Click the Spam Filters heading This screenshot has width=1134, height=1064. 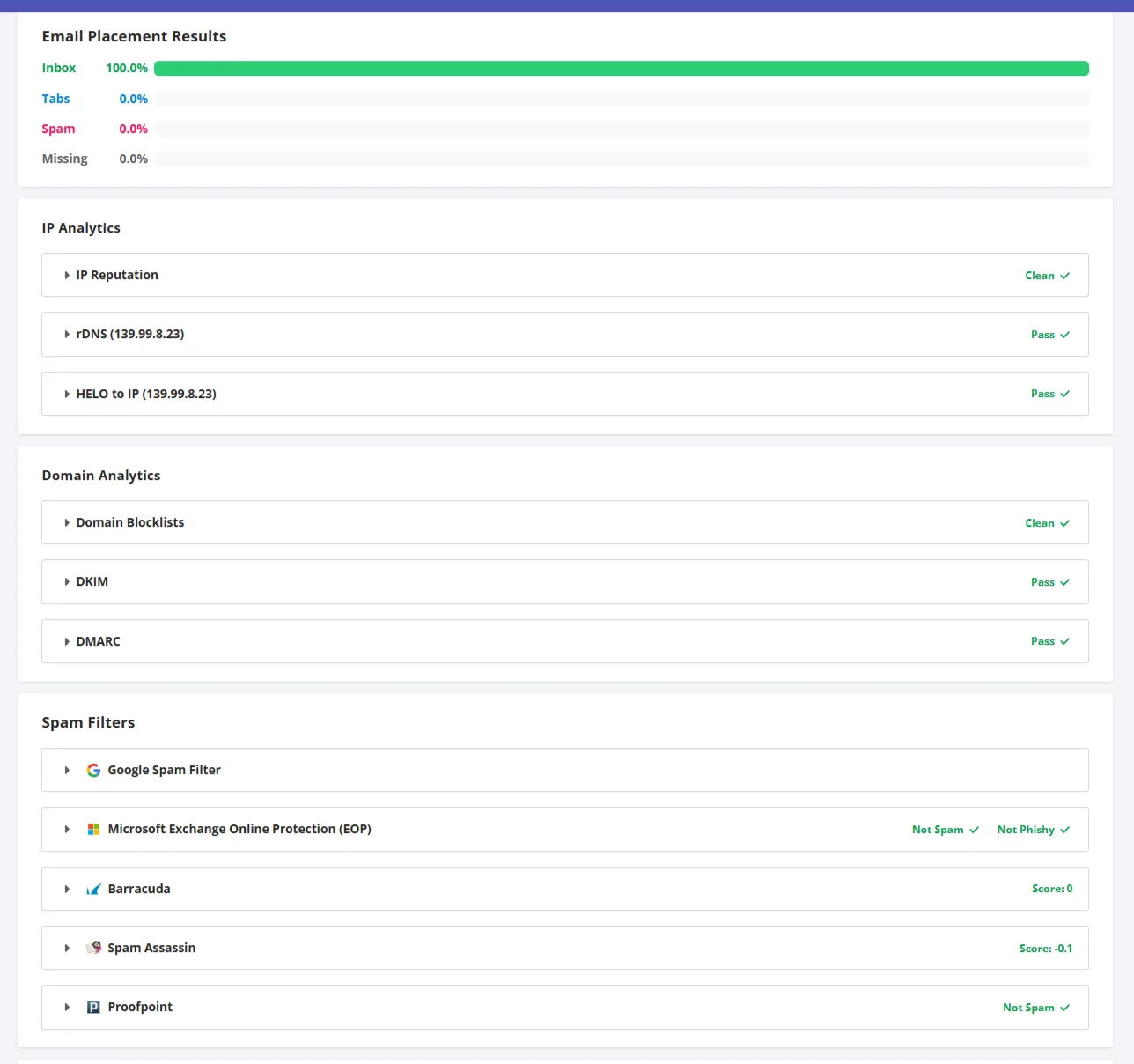click(88, 722)
